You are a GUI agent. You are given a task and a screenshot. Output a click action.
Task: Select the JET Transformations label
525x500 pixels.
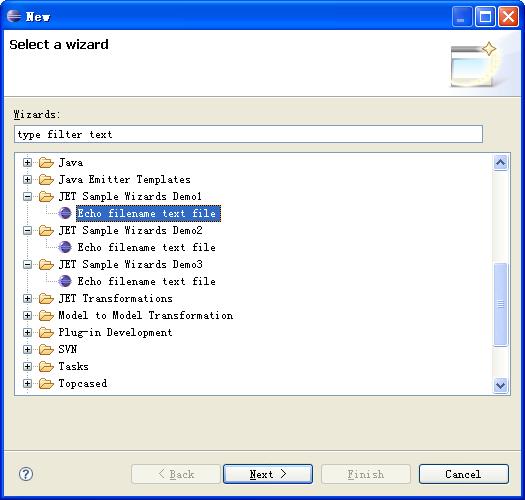(x=116, y=298)
